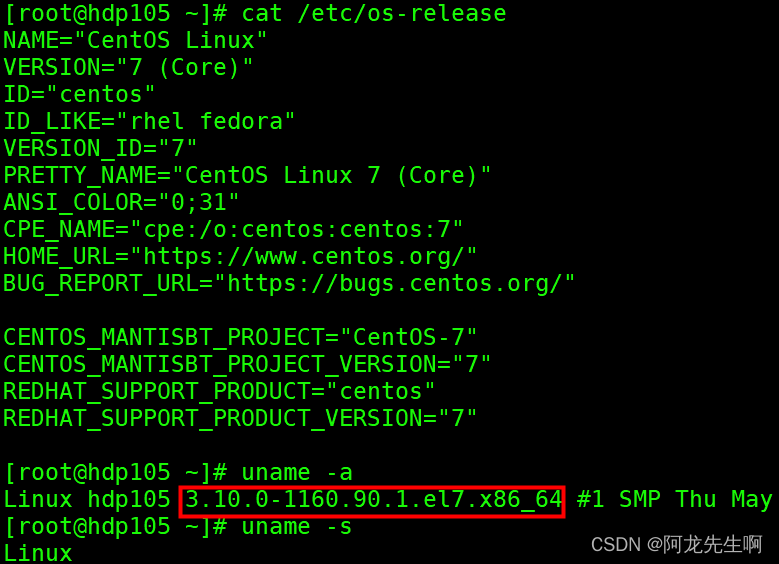Viewport: 779px width, 564px height.
Task: Click the CENTOS_MANTISBT_PROJECT="CentOS-7" line
Action: pos(240,337)
